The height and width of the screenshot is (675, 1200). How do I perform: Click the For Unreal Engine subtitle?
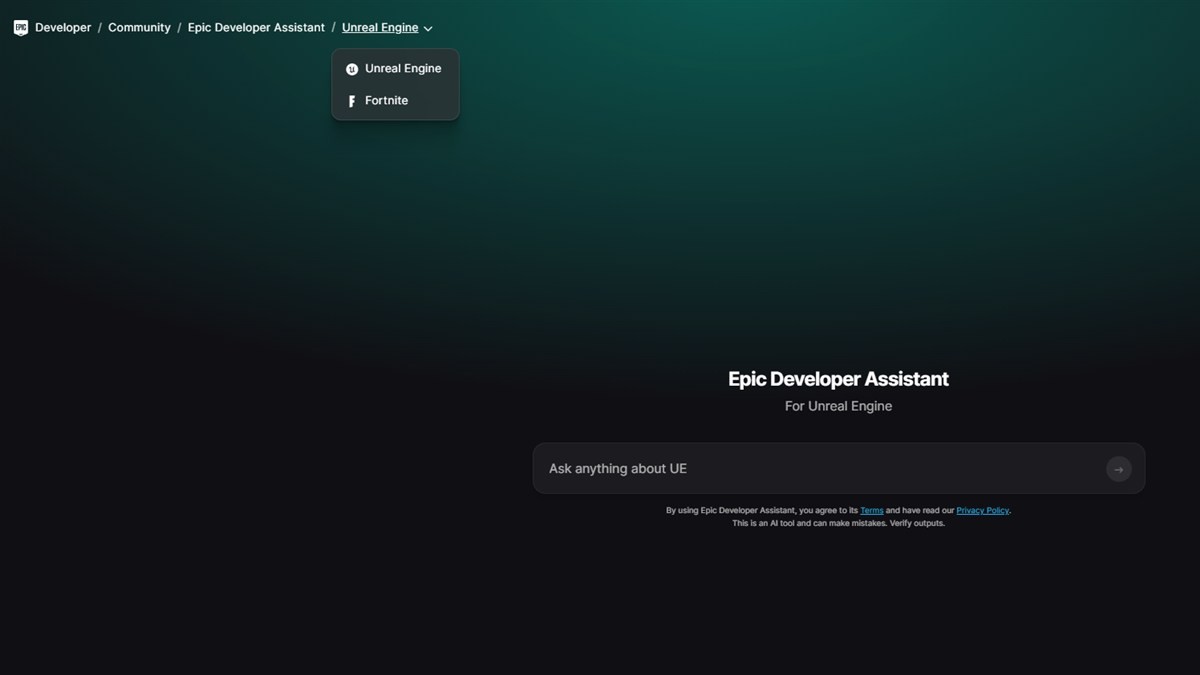pyautogui.click(x=838, y=406)
